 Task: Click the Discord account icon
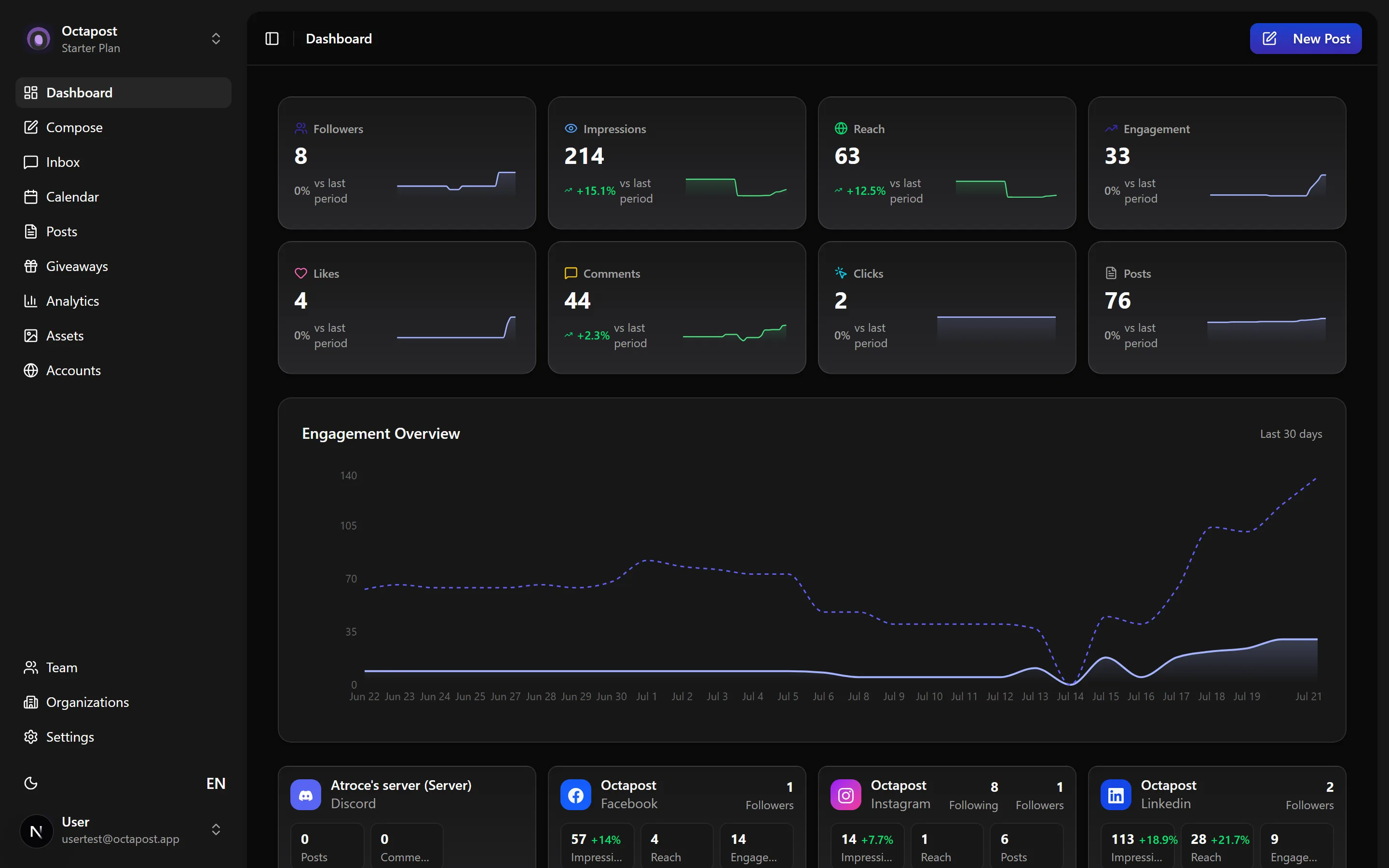coord(306,795)
